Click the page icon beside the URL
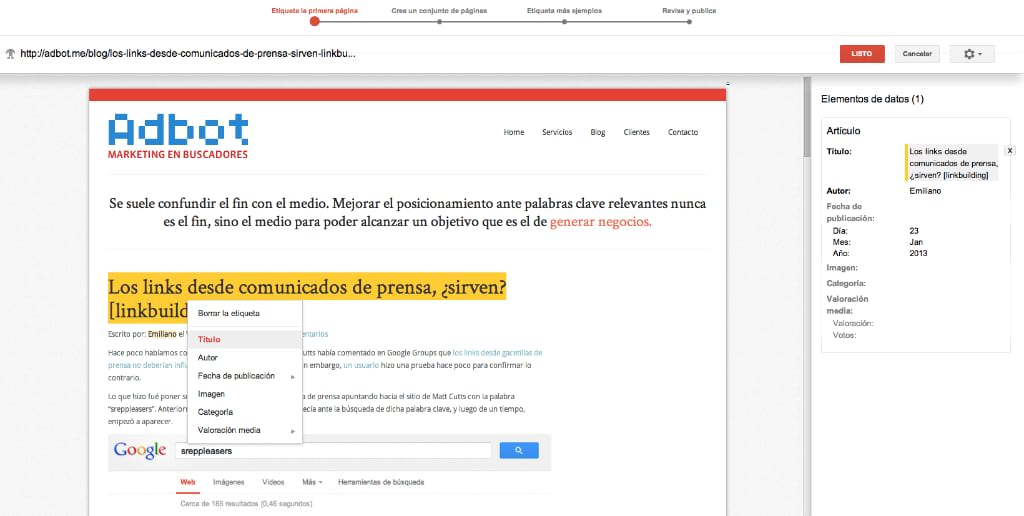Image resolution: width=1024 pixels, height=516 pixels. click(10, 54)
